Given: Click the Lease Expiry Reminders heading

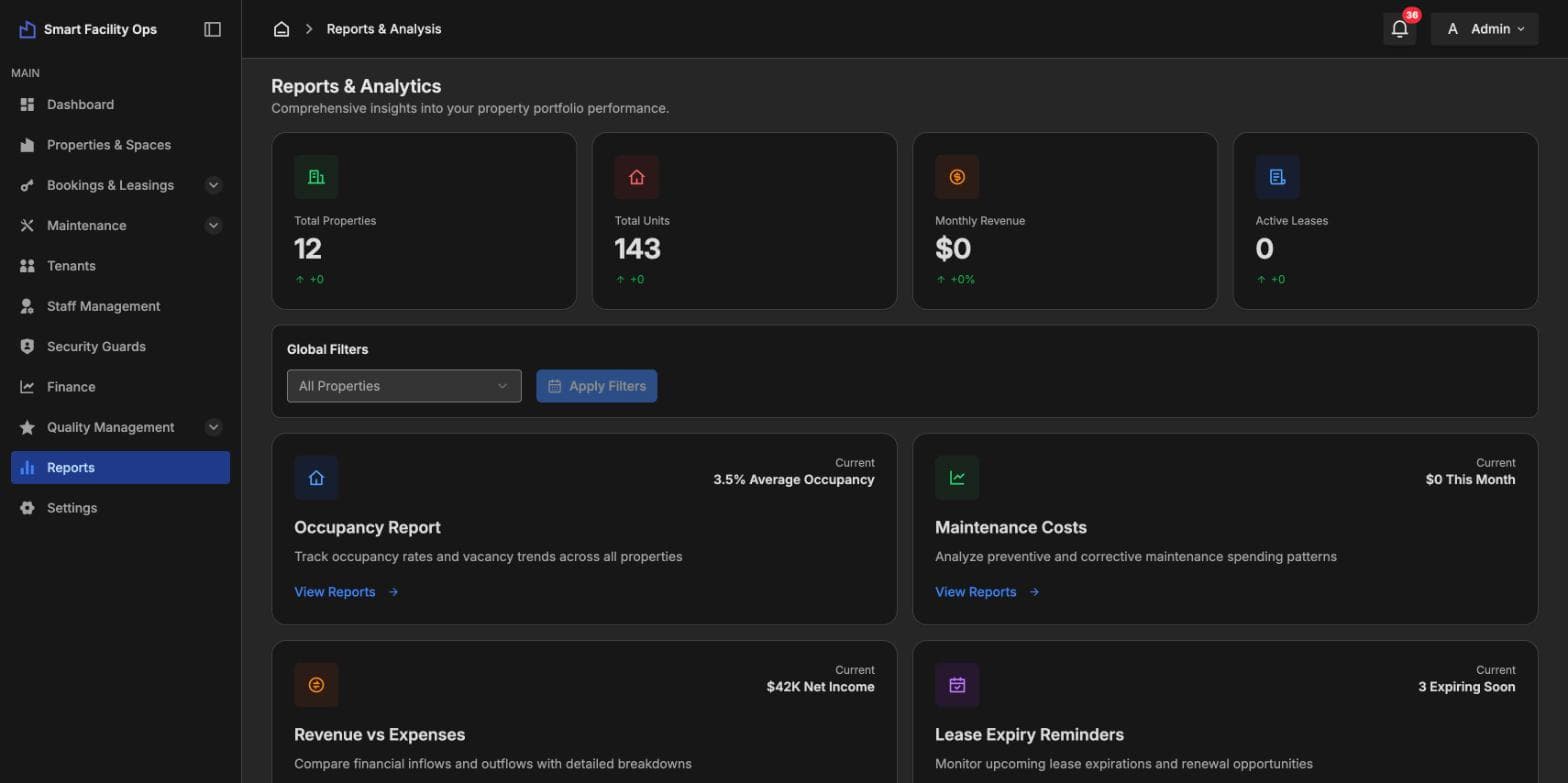Looking at the screenshot, I should tap(1029, 735).
